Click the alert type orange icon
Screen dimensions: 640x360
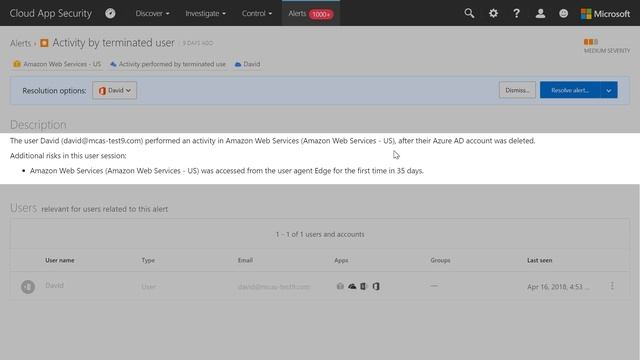[44, 43]
